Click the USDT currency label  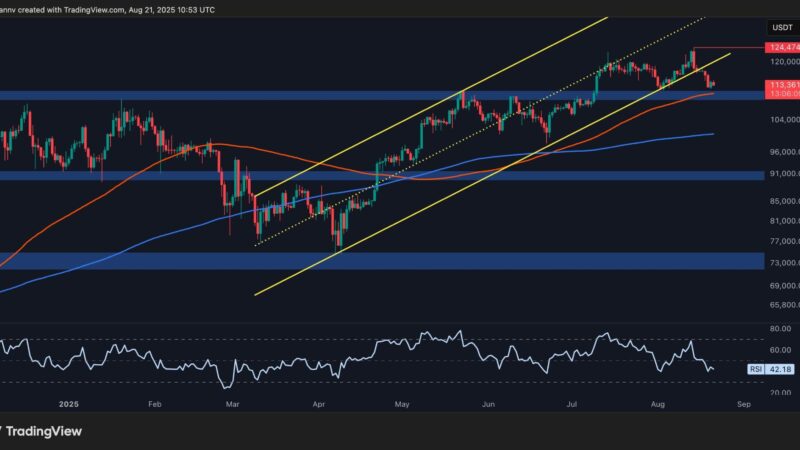click(x=782, y=28)
